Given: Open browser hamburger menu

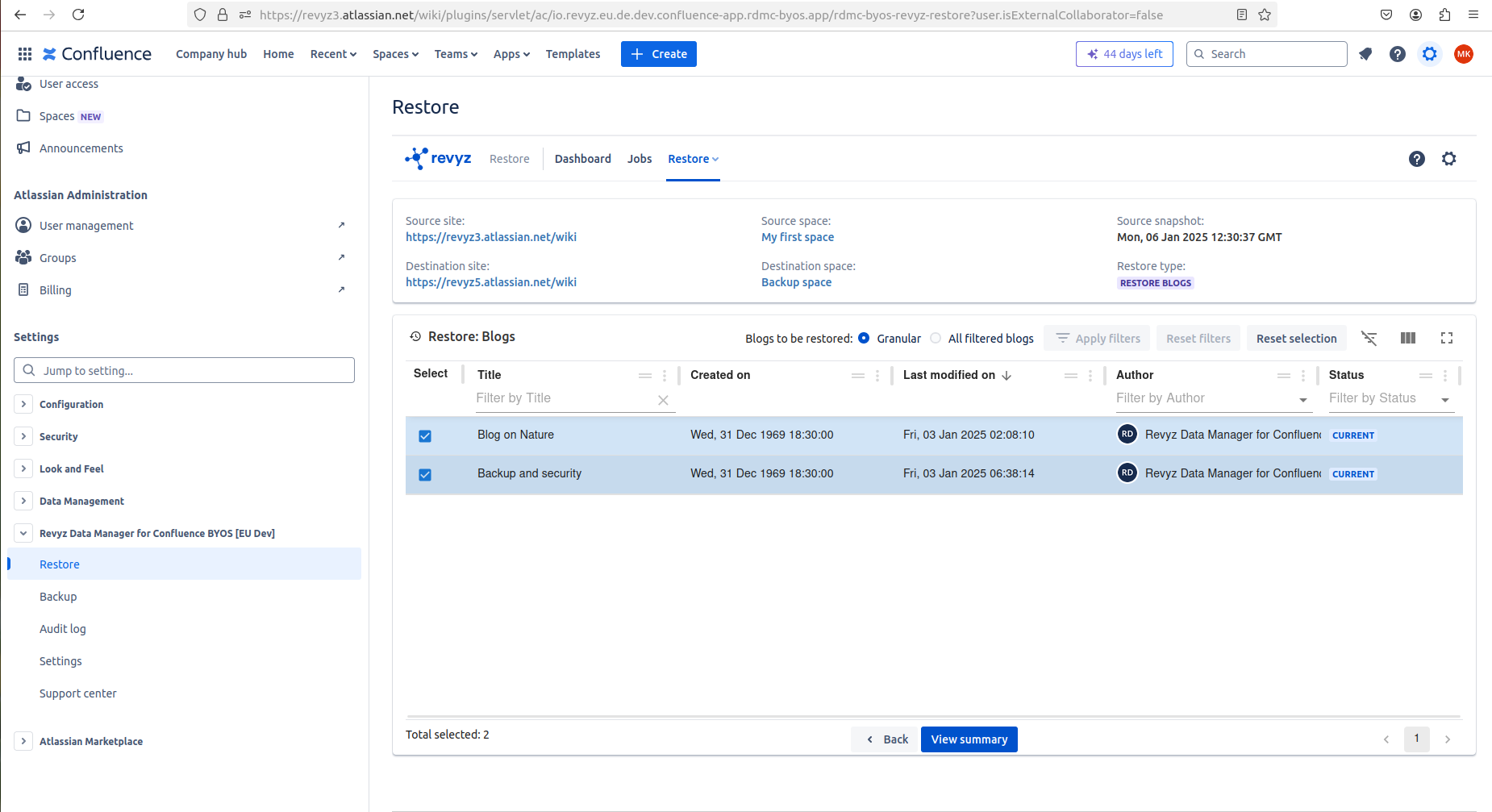Looking at the screenshot, I should pyautogui.click(x=1473, y=15).
